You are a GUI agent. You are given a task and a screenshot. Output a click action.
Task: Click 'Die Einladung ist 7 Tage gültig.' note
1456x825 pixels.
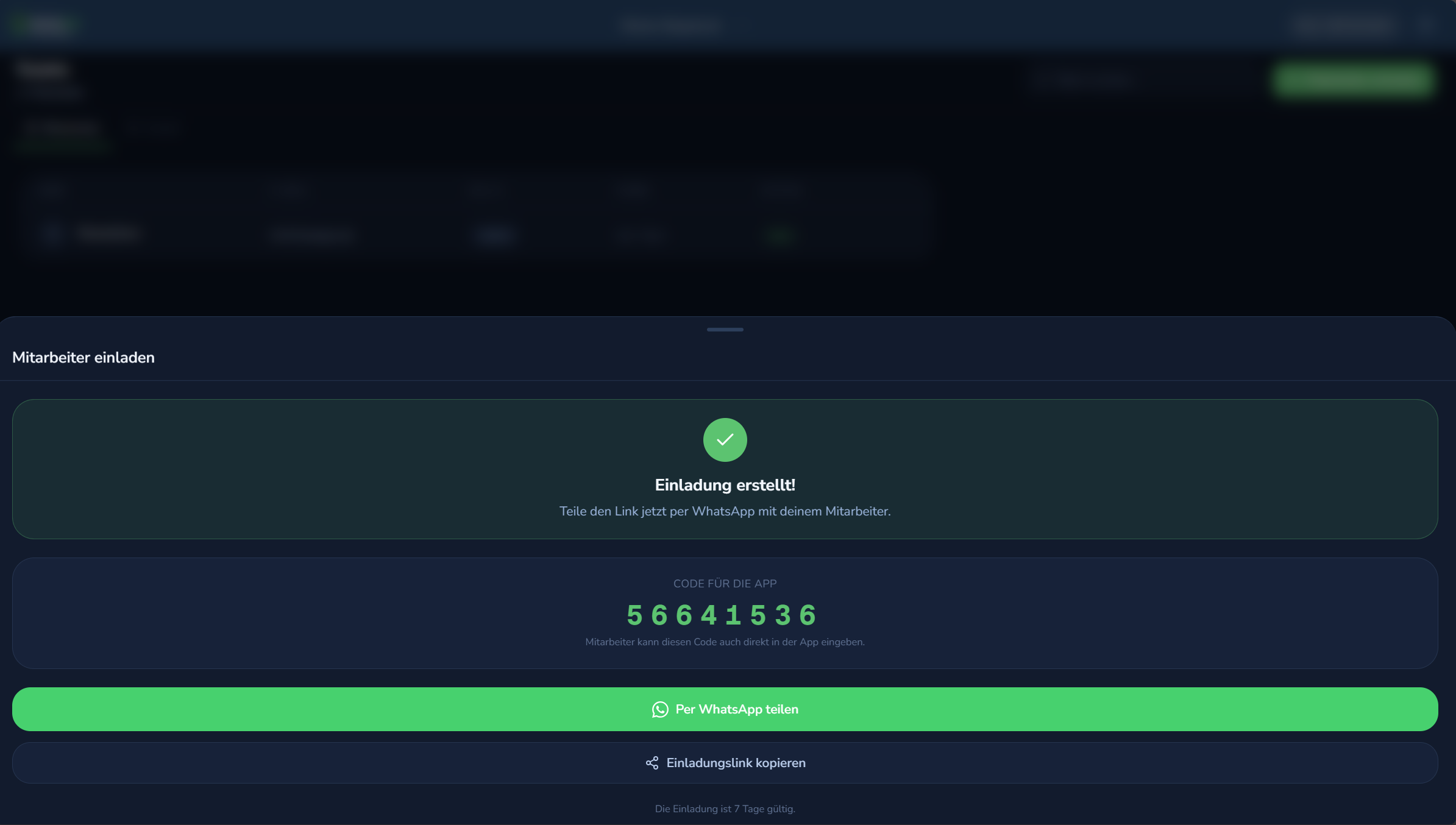725,809
